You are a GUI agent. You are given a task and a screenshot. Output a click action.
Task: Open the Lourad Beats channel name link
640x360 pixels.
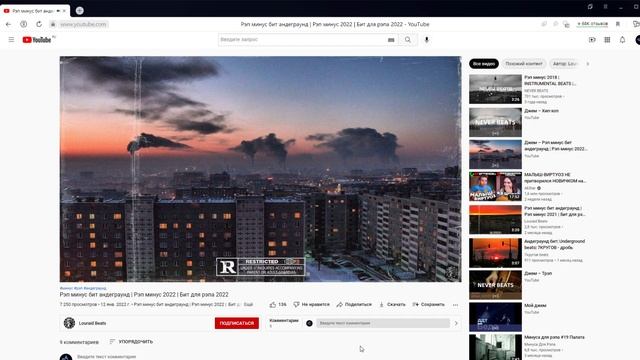(92, 323)
